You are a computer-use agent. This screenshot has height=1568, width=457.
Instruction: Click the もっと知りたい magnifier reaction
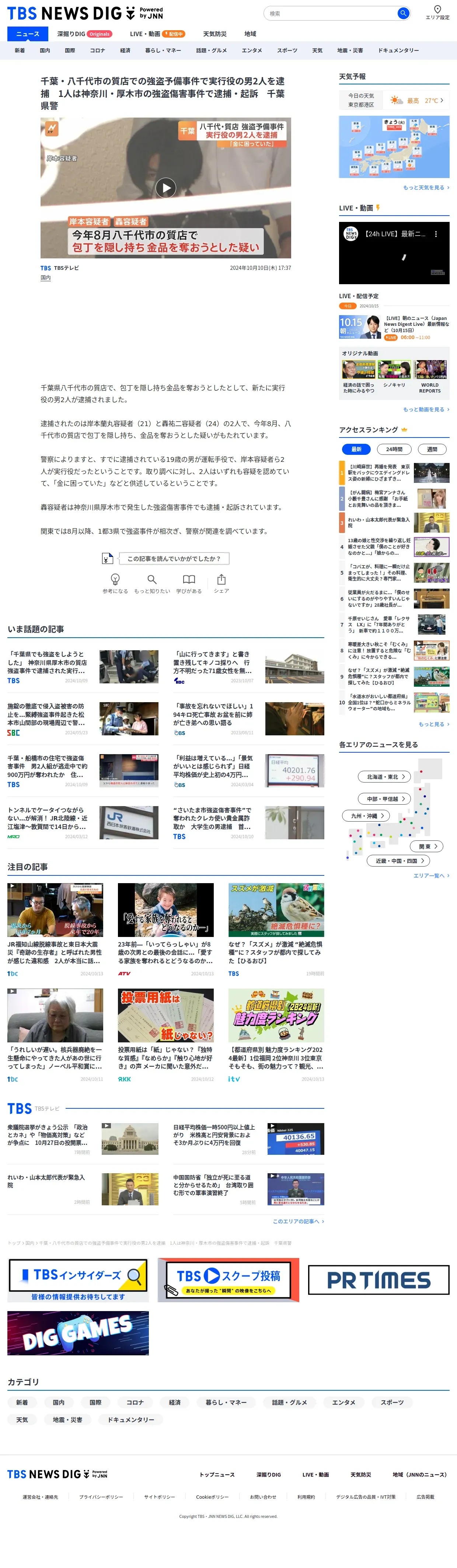click(152, 583)
